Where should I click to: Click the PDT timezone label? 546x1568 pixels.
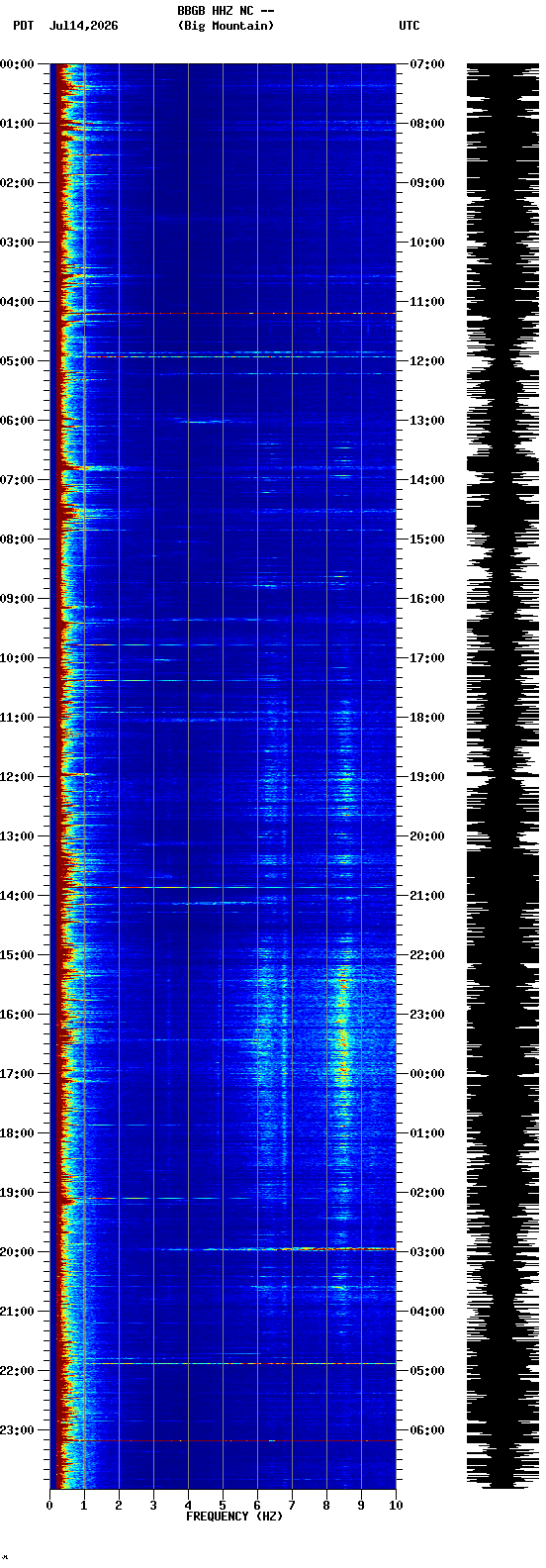pyautogui.click(x=23, y=26)
